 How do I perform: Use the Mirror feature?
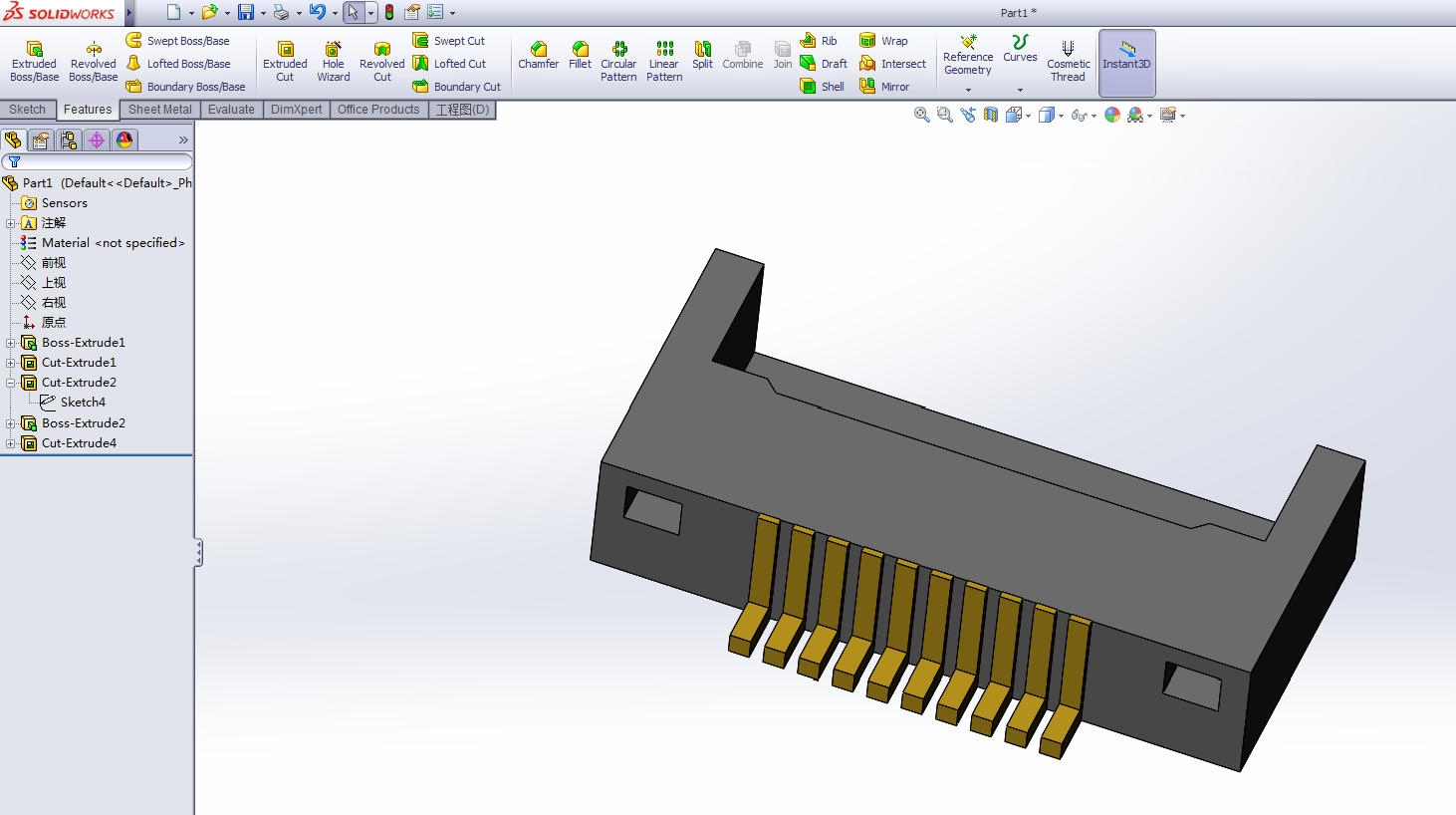884,87
